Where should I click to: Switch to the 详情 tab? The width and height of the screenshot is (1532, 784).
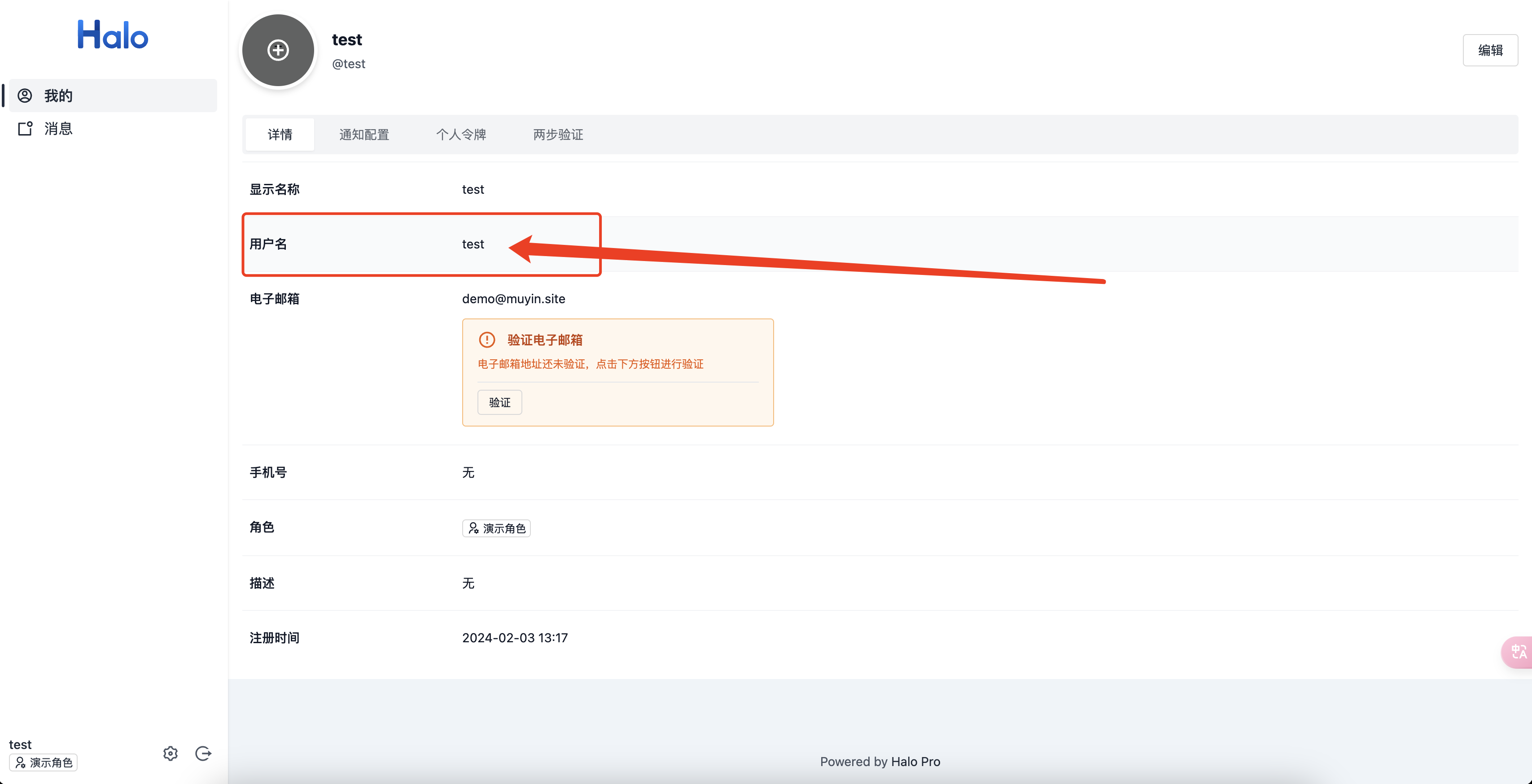pos(280,135)
